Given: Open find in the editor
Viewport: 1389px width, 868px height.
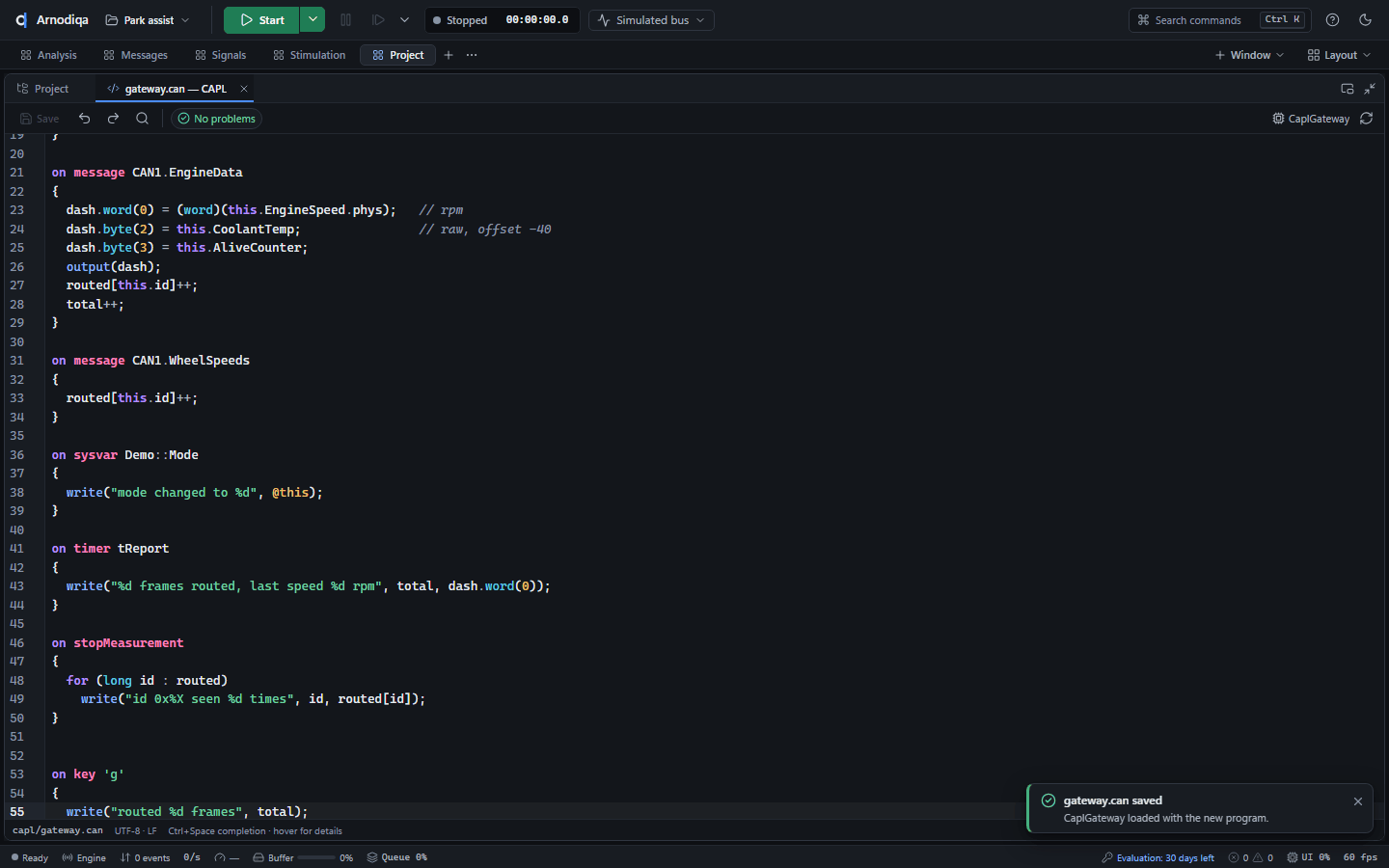Looking at the screenshot, I should pos(142,119).
